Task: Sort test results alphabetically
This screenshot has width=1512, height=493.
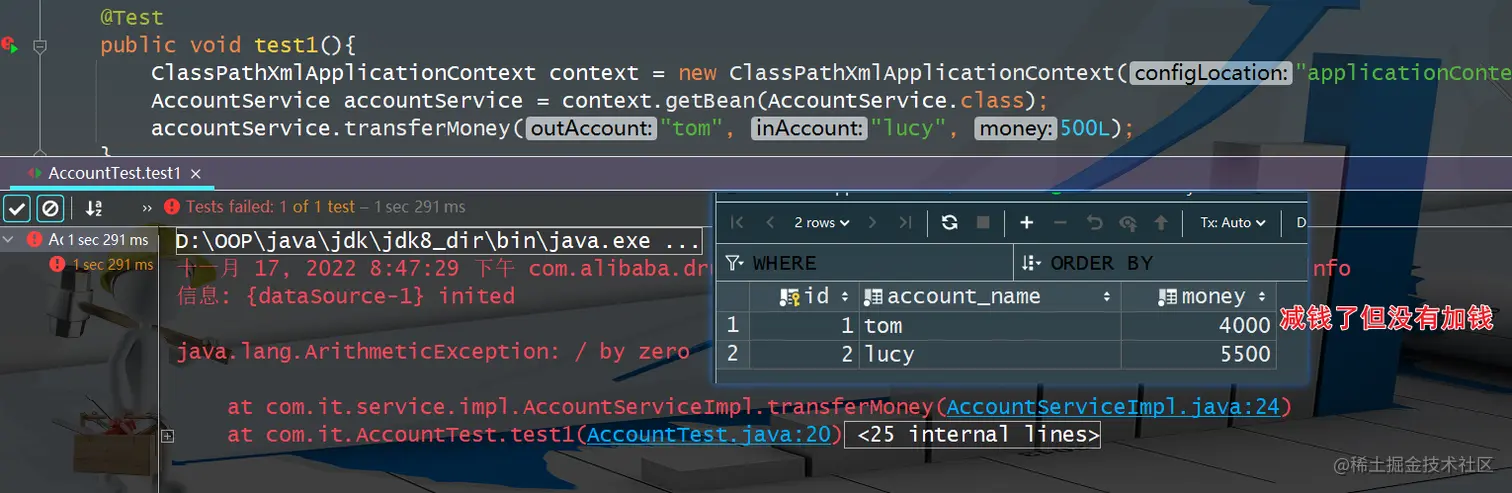Action: click(x=94, y=208)
